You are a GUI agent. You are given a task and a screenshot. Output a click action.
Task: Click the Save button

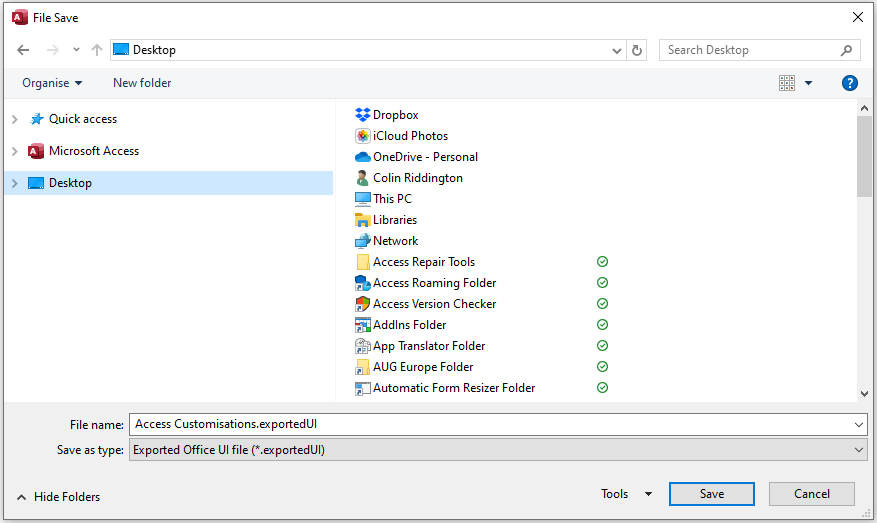tap(711, 494)
